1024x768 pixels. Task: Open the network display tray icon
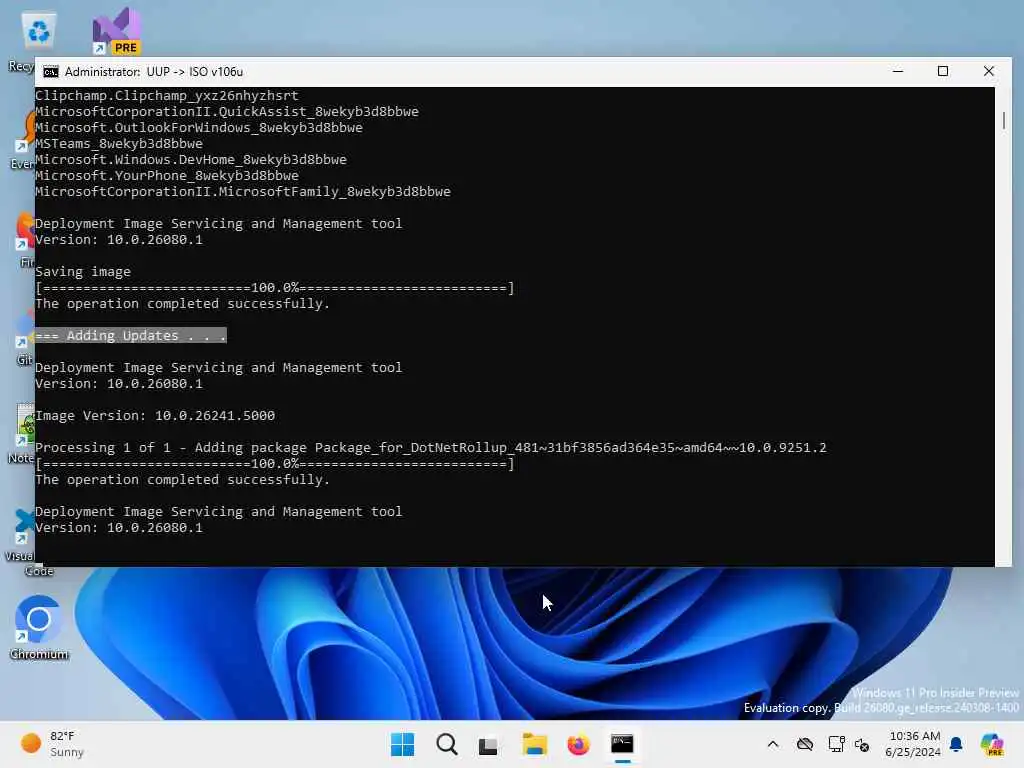[x=836, y=744]
